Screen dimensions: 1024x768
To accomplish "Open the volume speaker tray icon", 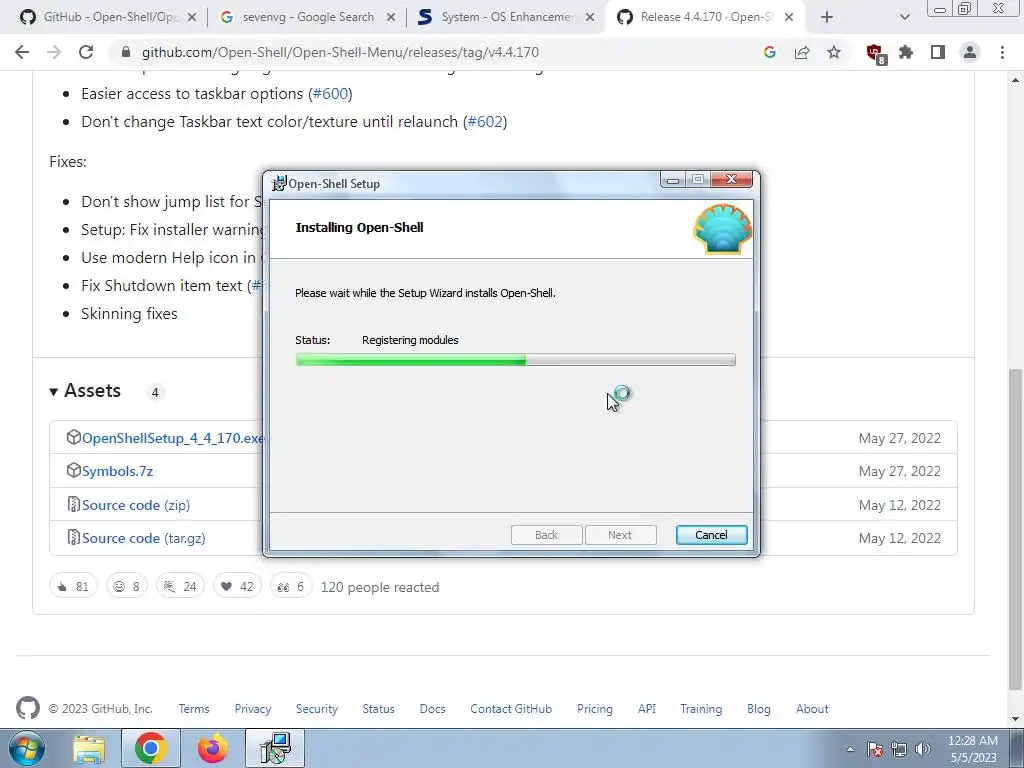I will point(923,749).
